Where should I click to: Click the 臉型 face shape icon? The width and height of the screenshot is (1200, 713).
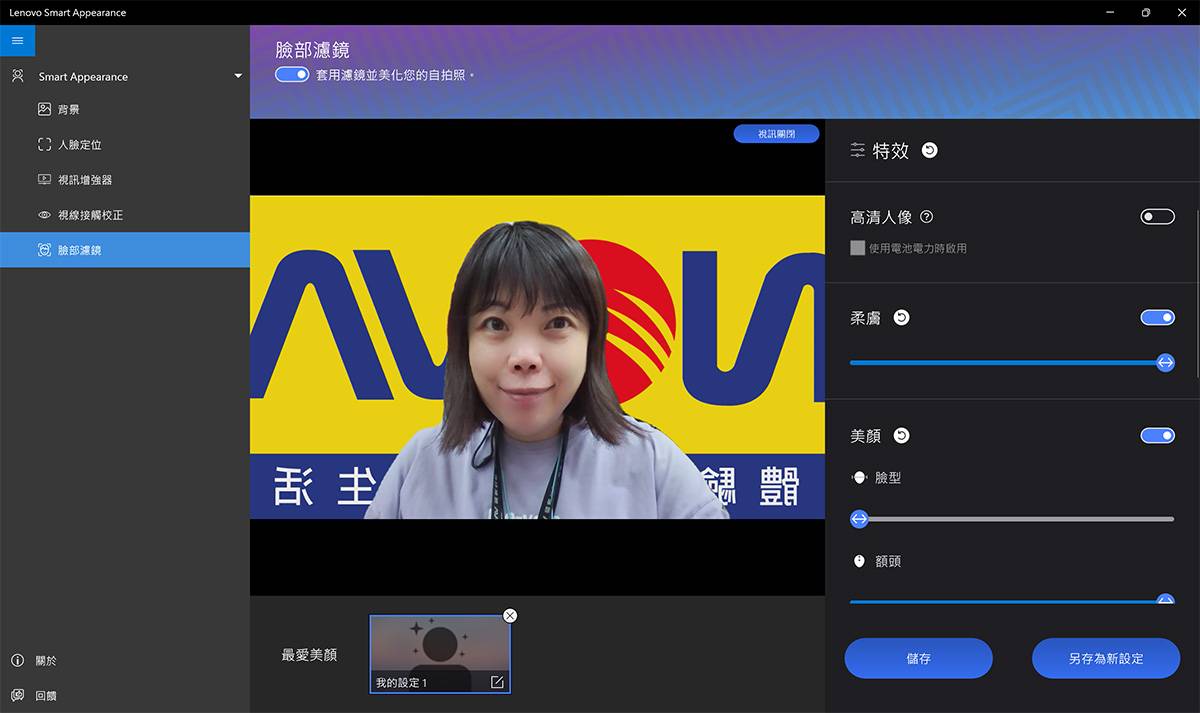(x=858, y=478)
